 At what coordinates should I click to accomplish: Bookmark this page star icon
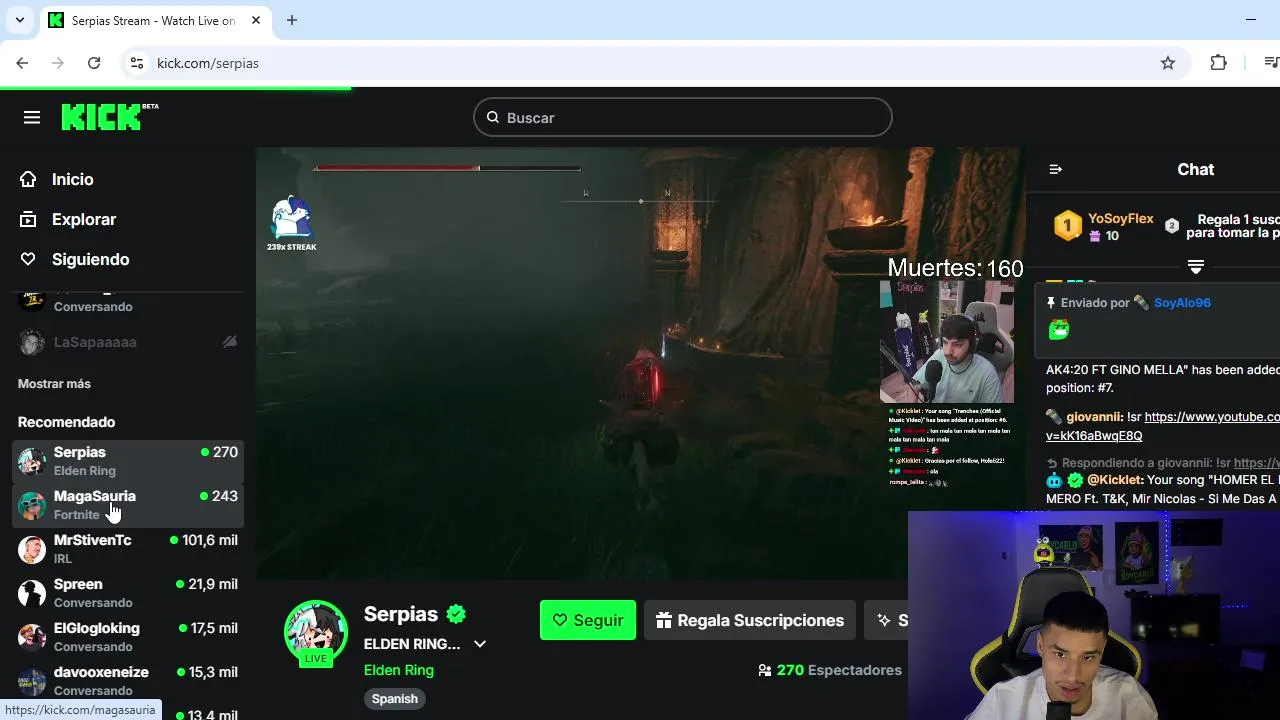pos(1168,63)
